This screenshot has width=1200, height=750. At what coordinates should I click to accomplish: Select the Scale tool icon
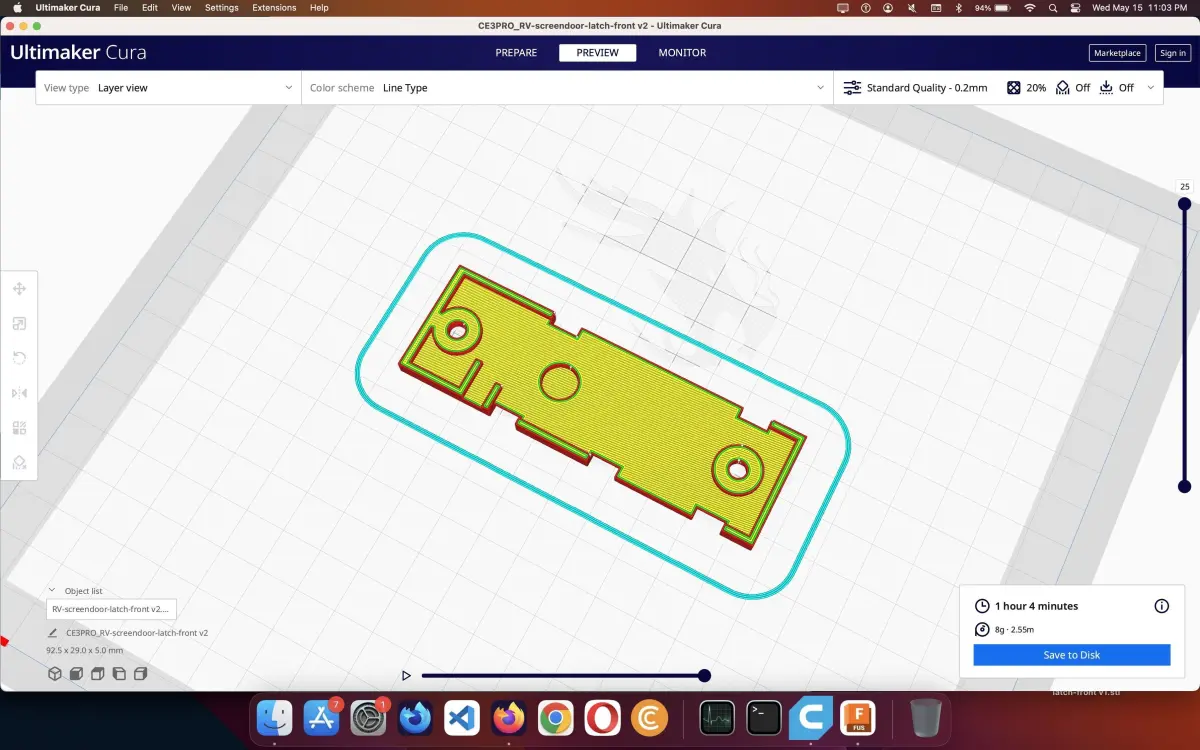[19, 324]
